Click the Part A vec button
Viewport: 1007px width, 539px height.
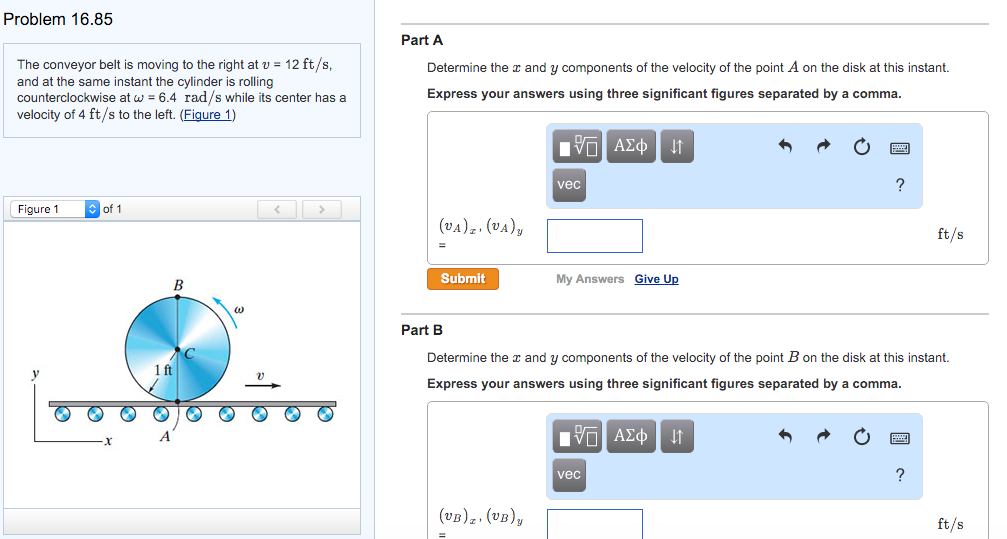point(569,185)
